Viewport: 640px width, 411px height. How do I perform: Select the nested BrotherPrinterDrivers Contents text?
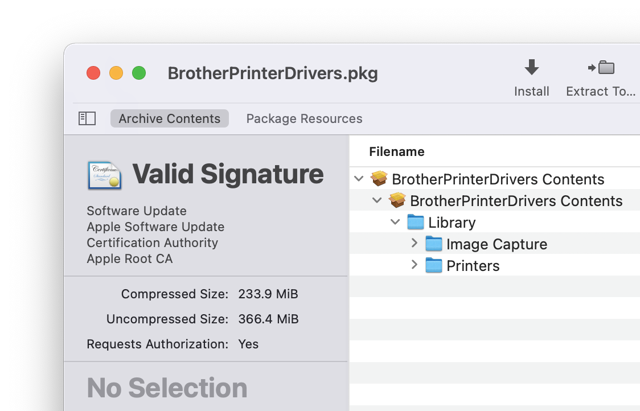pos(516,201)
